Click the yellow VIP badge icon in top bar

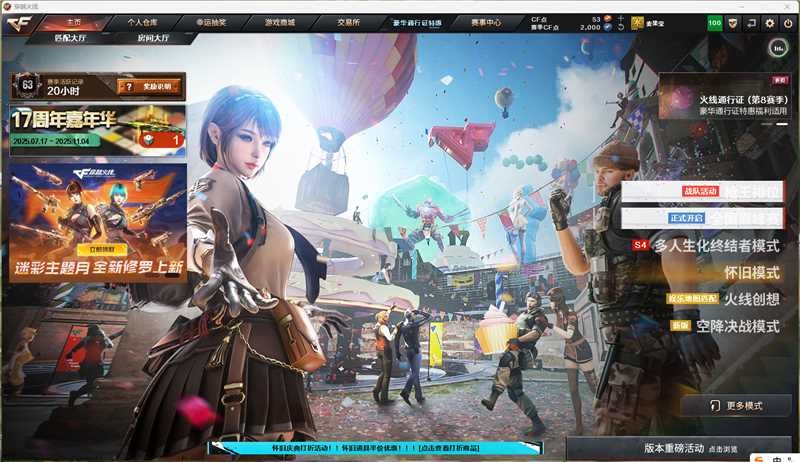[x=637, y=23]
